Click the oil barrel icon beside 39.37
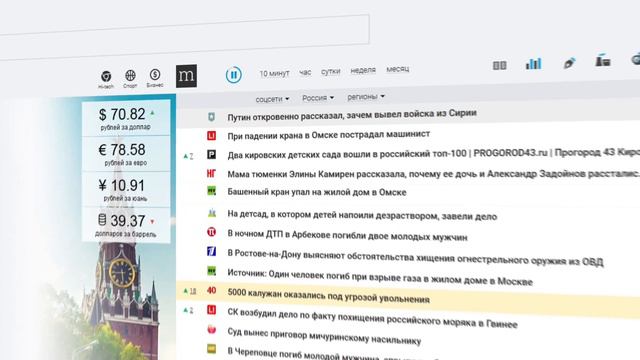 click(102, 220)
